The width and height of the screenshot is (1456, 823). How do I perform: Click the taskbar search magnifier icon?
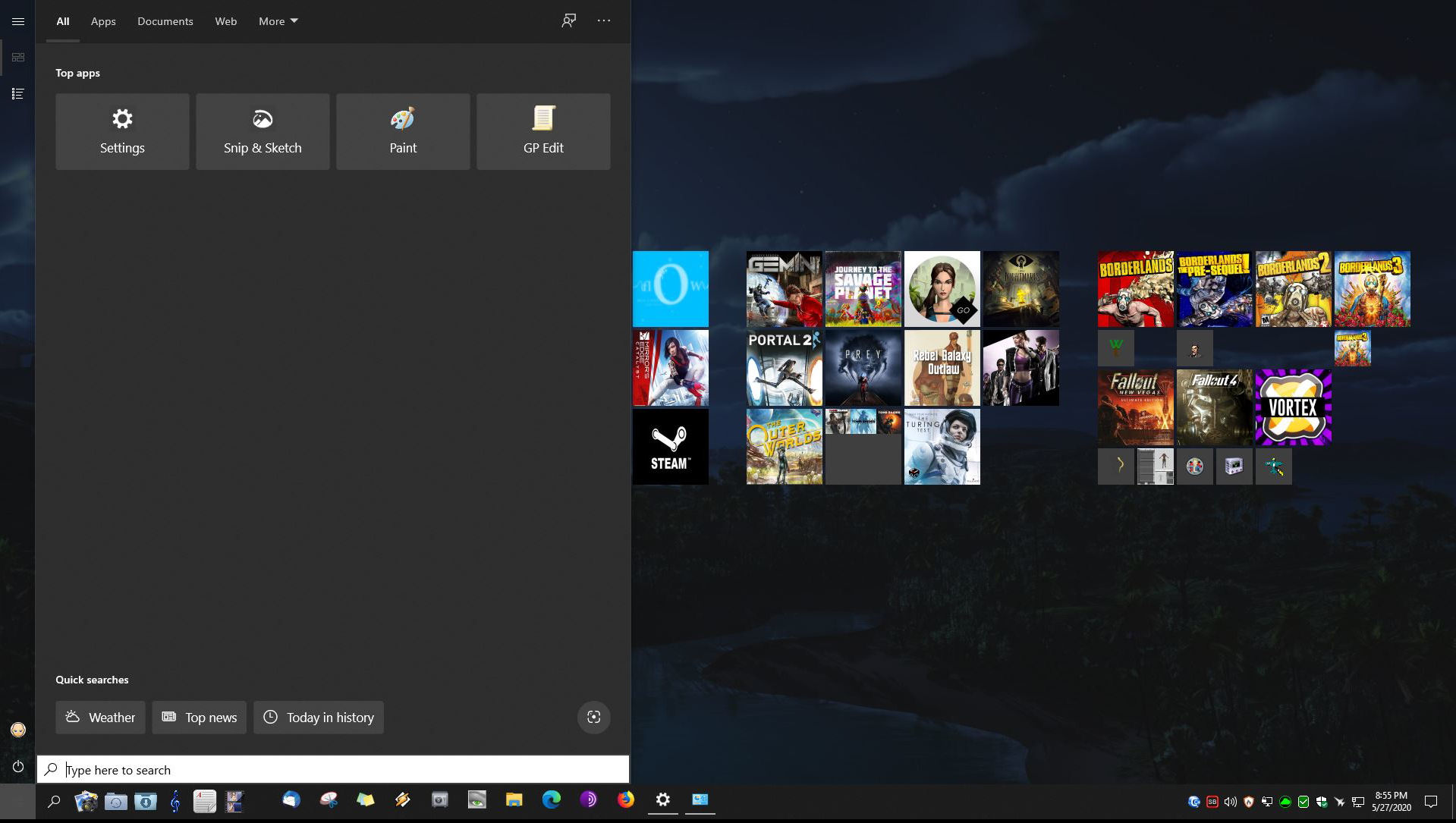[x=54, y=801]
